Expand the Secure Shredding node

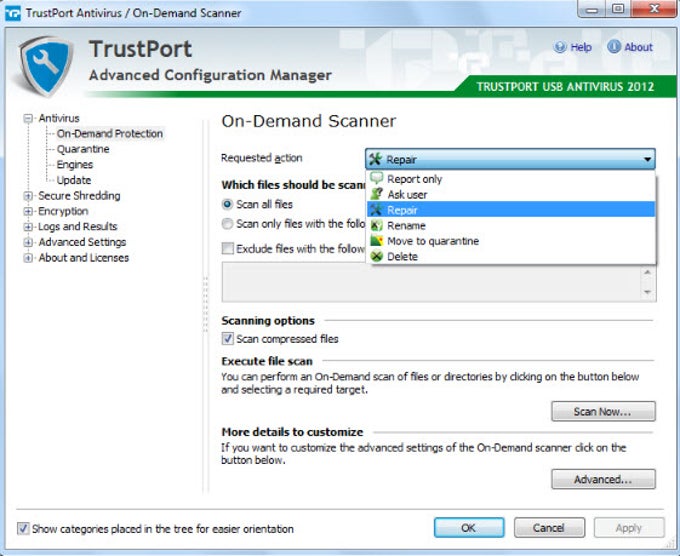(28, 196)
